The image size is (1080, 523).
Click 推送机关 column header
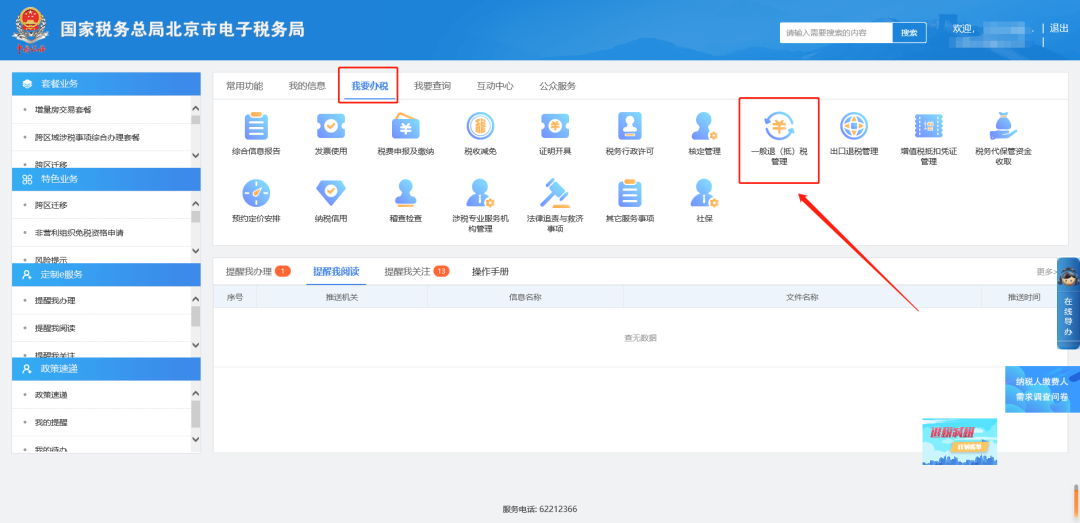(342, 297)
